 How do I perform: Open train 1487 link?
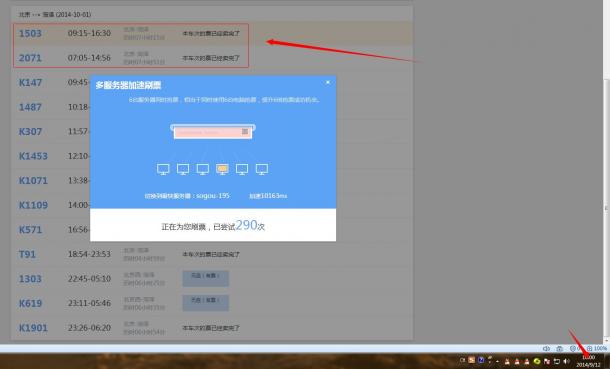click(30, 107)
